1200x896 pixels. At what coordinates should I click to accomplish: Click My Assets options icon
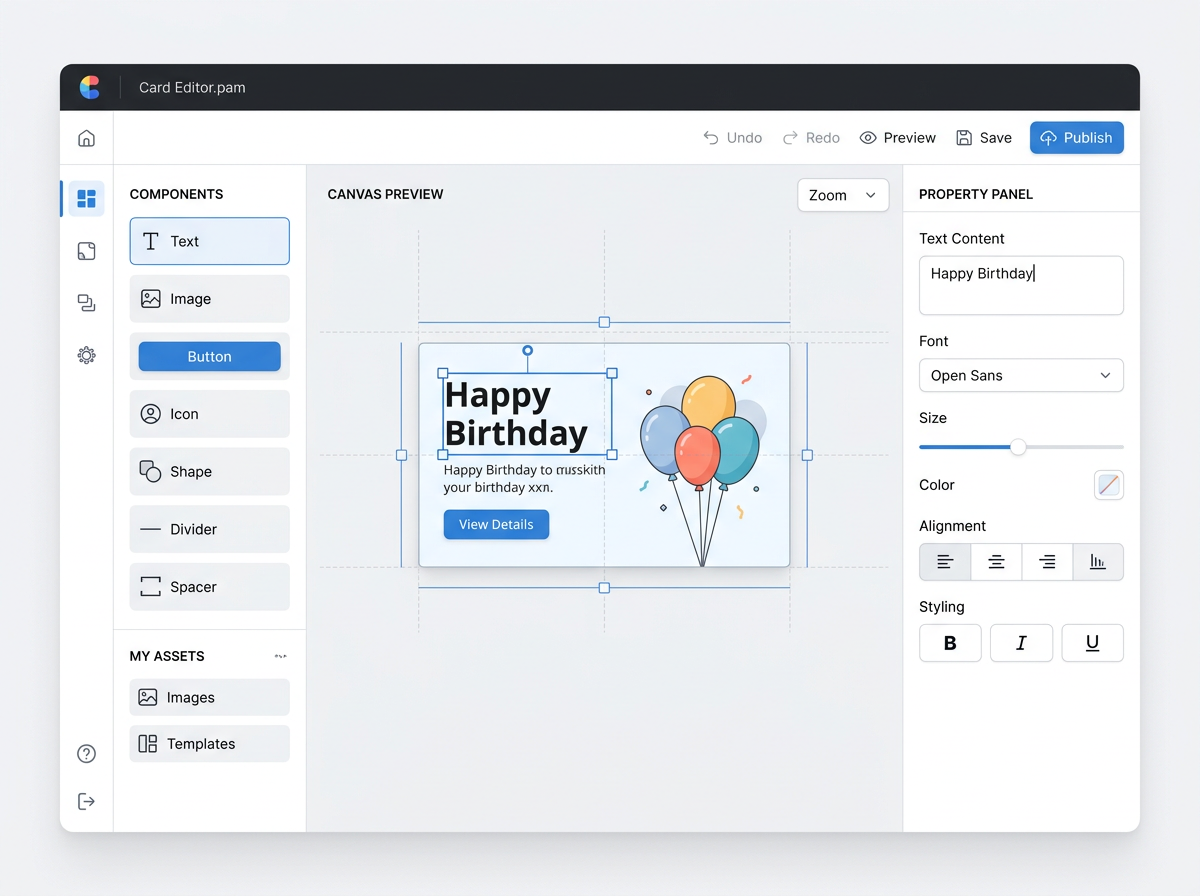(x=281, y=656)
